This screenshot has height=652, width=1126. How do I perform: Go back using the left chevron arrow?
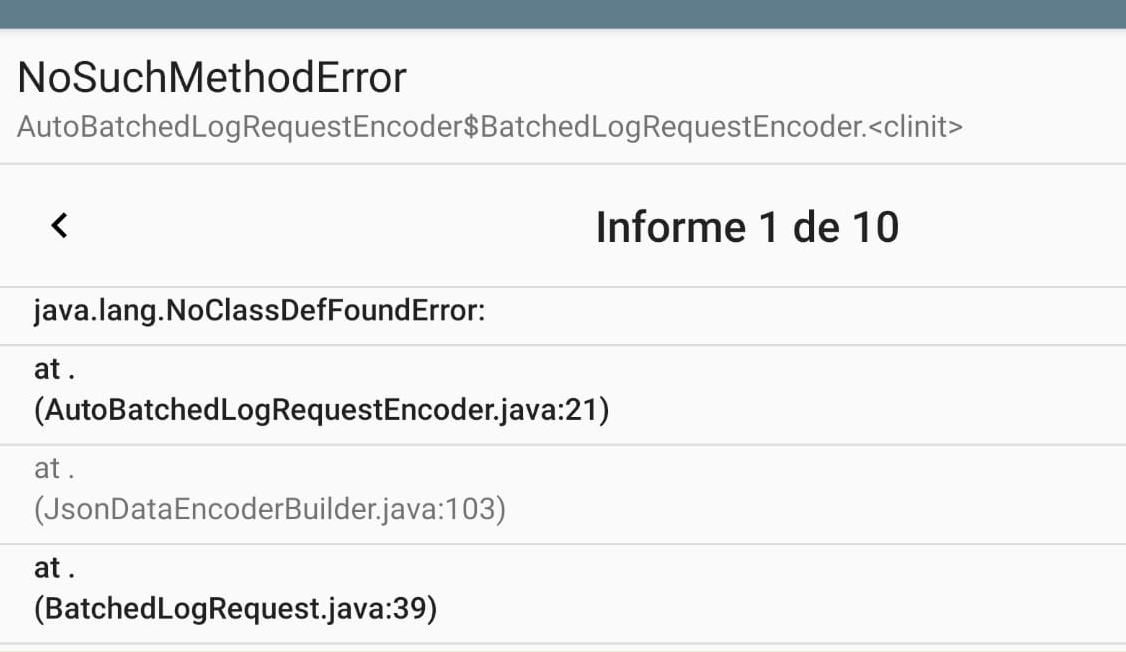click(x=59, y=226)
